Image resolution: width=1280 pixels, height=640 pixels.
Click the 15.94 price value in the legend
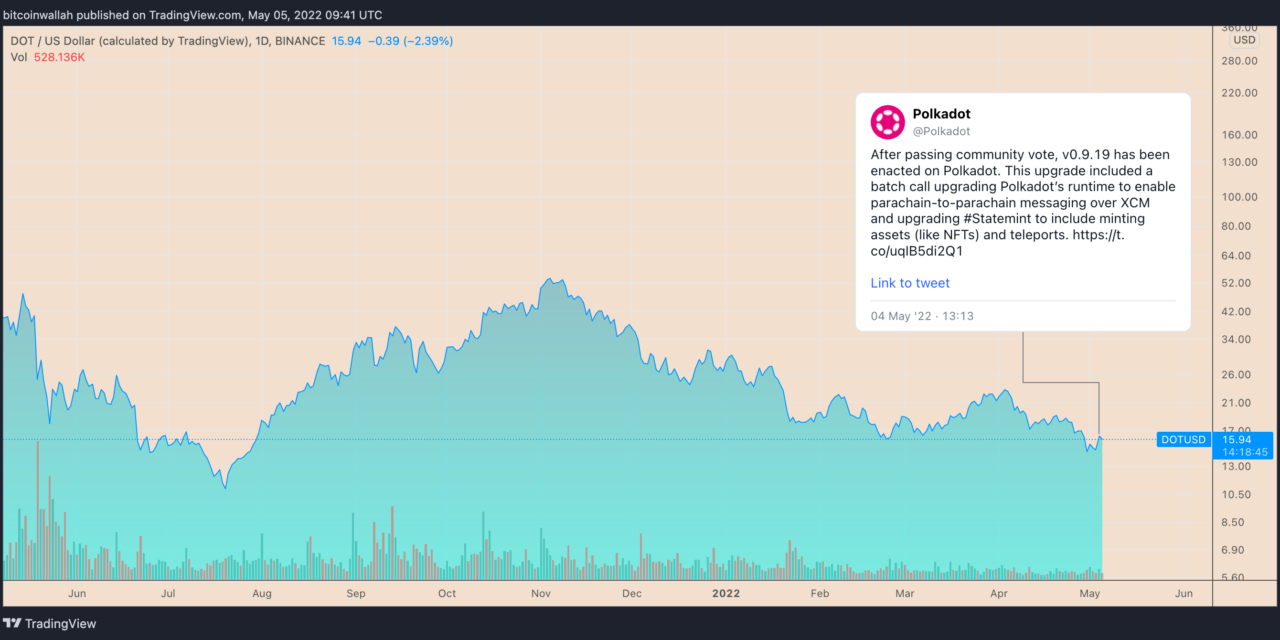point(345,41)
